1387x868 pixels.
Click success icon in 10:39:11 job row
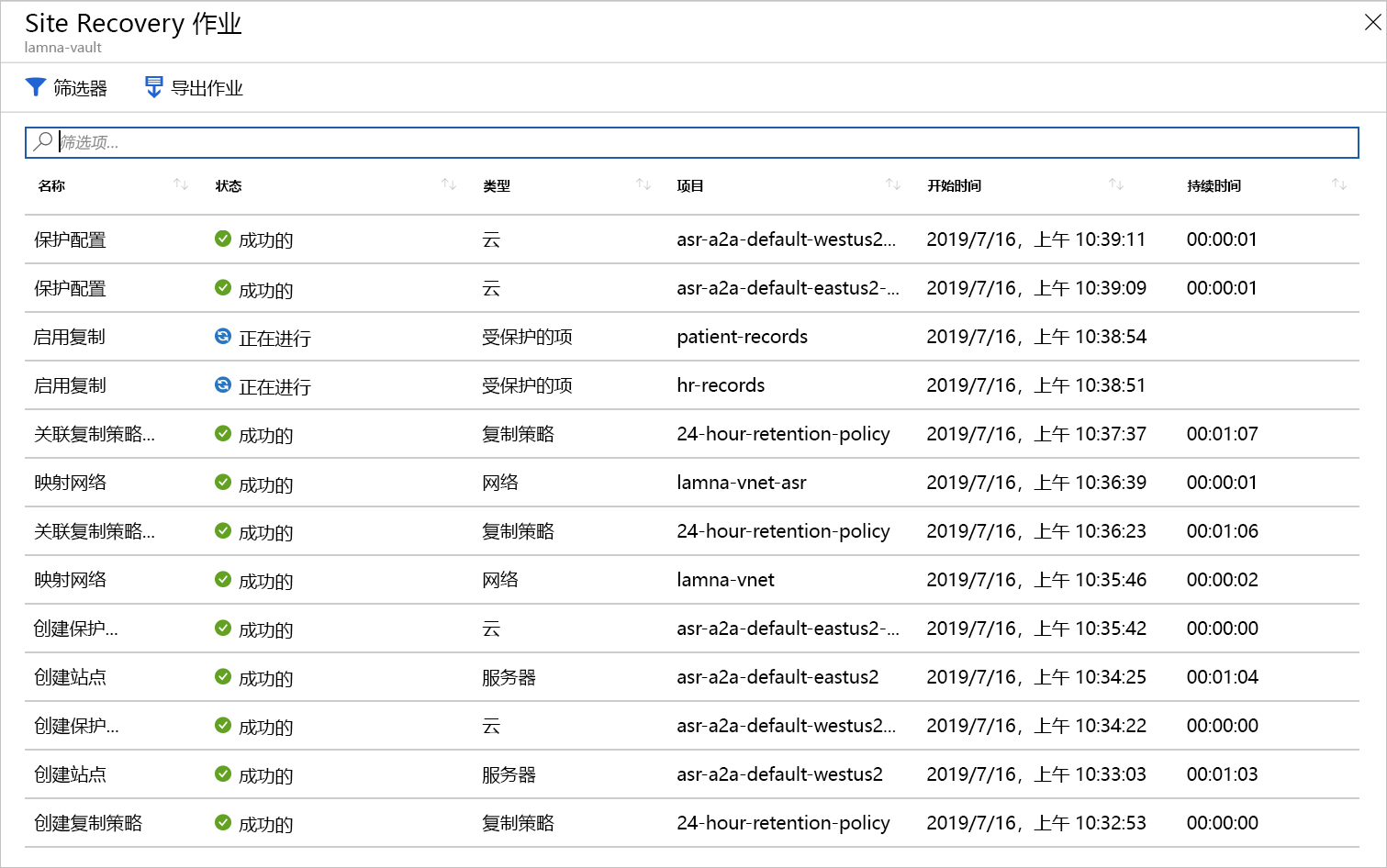point(223,239)
